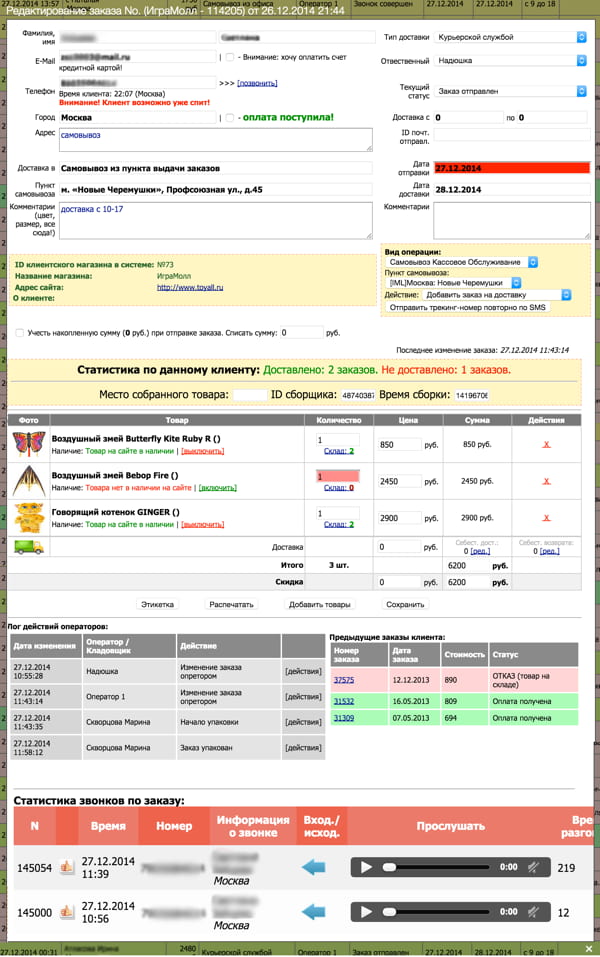Open 'Пункт самовывоза' IML Москва dropdown
The image size is (600, 957).
(x=454, y=283)
